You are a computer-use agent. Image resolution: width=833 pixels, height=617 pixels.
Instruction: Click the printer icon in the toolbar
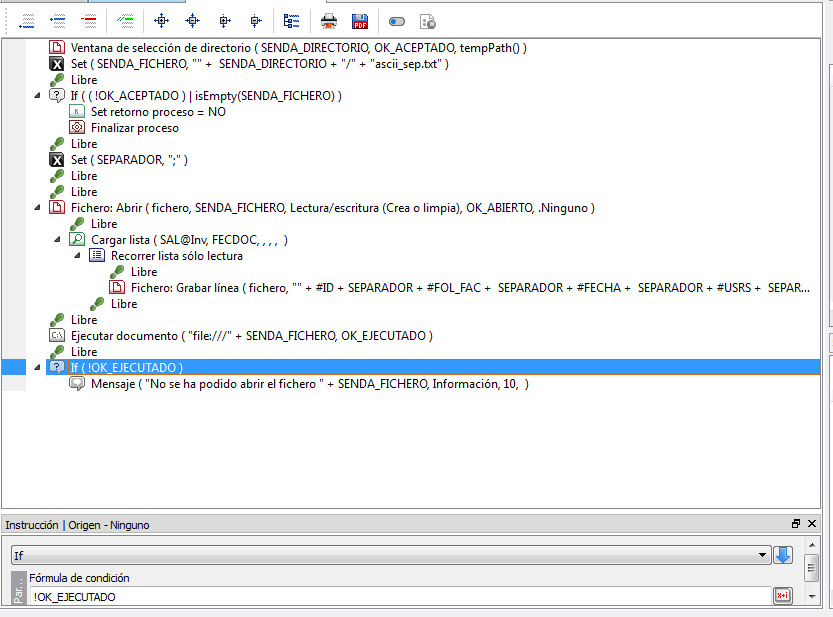(x=329, y=20)
